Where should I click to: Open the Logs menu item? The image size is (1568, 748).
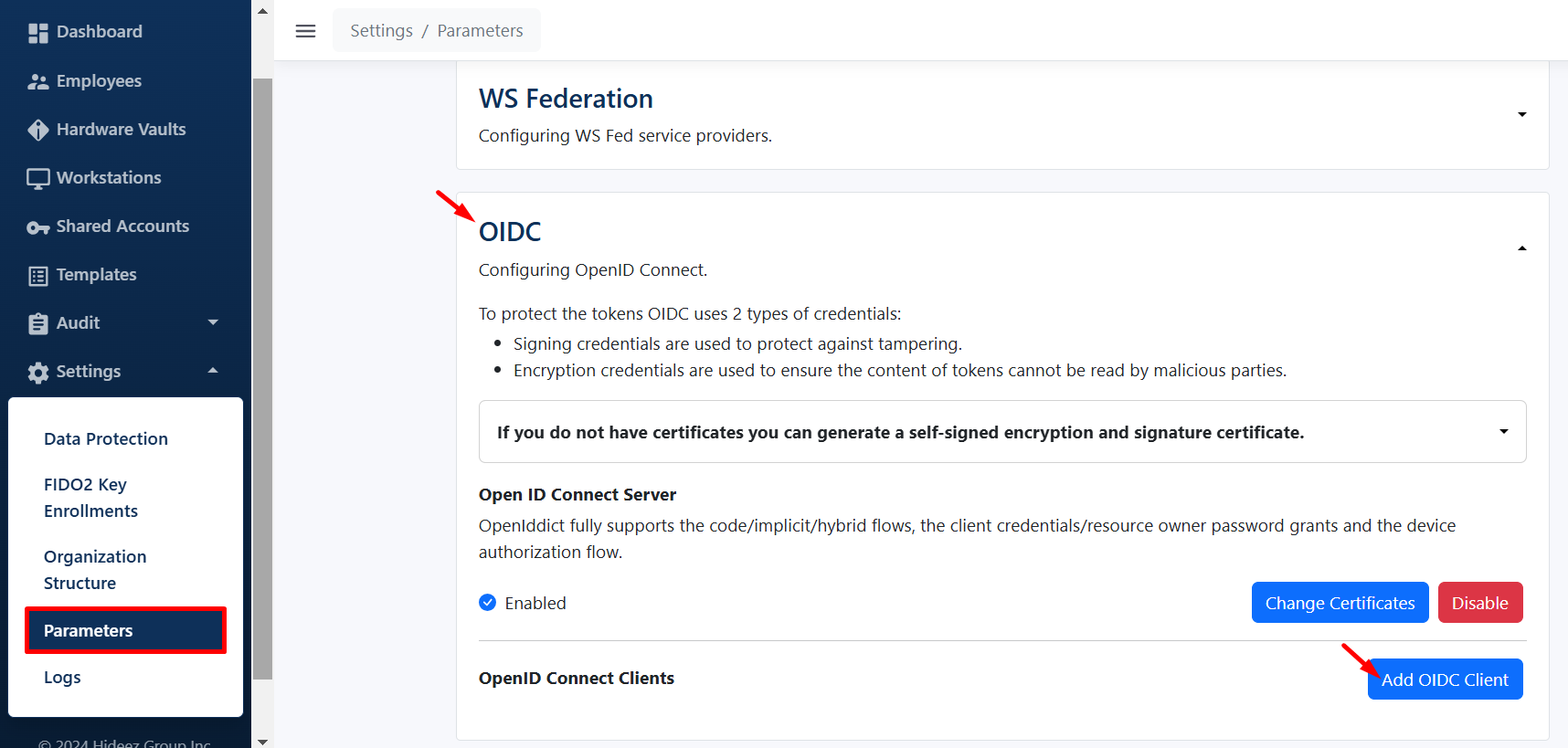62,678
